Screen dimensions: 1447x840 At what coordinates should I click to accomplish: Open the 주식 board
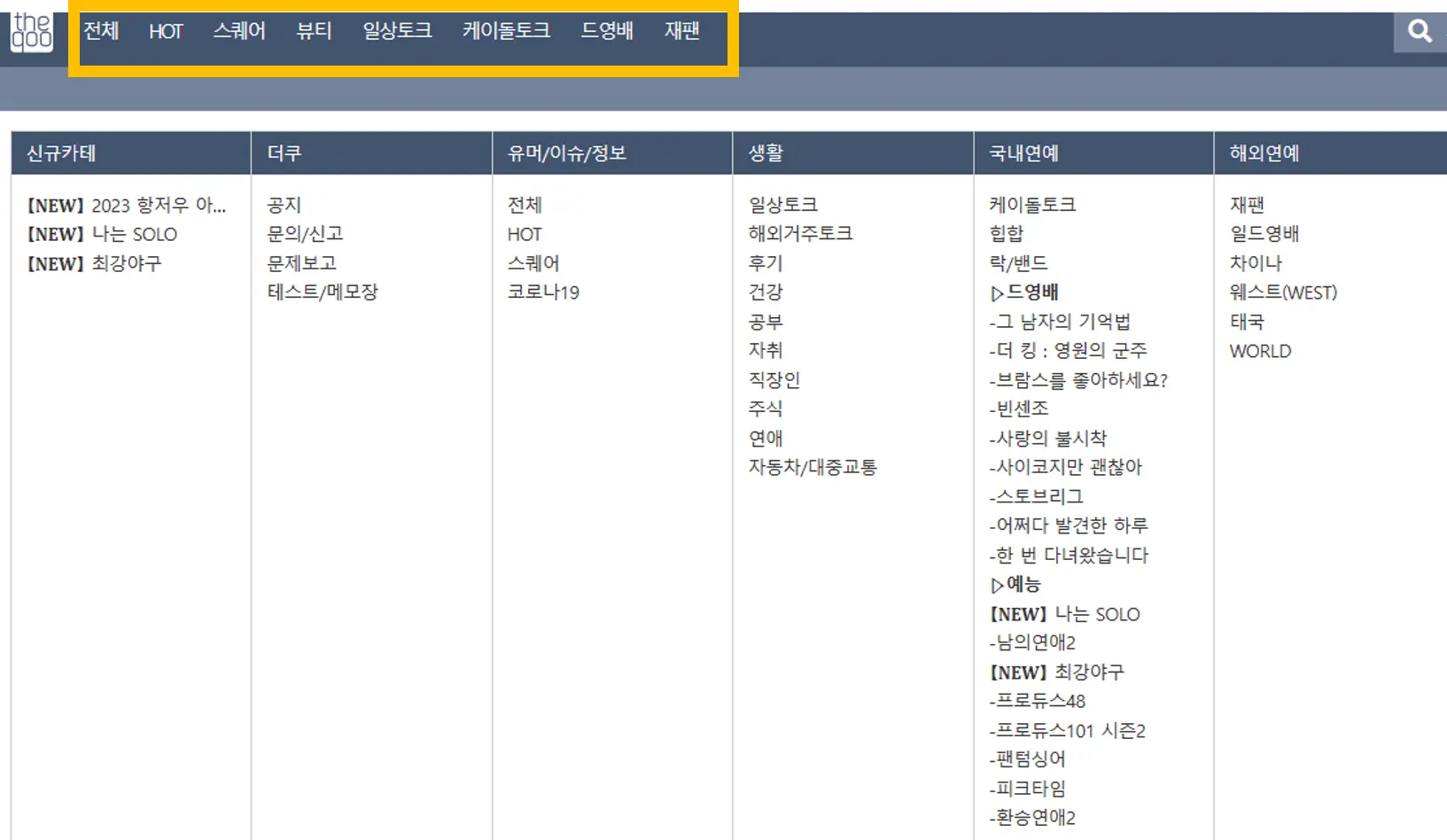coord(766,409)
